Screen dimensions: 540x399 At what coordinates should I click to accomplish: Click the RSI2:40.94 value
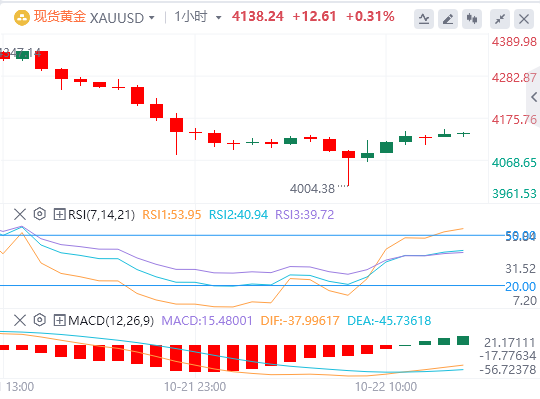pos(238,215)
